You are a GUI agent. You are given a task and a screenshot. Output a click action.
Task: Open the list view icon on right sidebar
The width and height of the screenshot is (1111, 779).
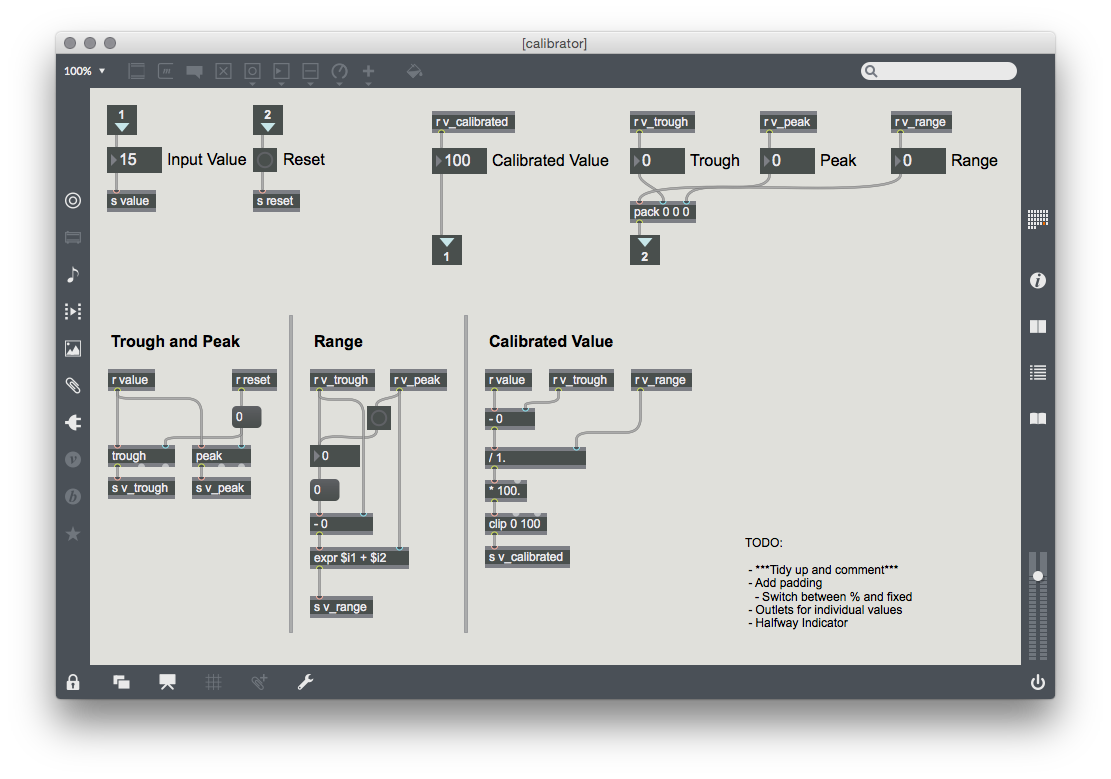[1038, 373]
